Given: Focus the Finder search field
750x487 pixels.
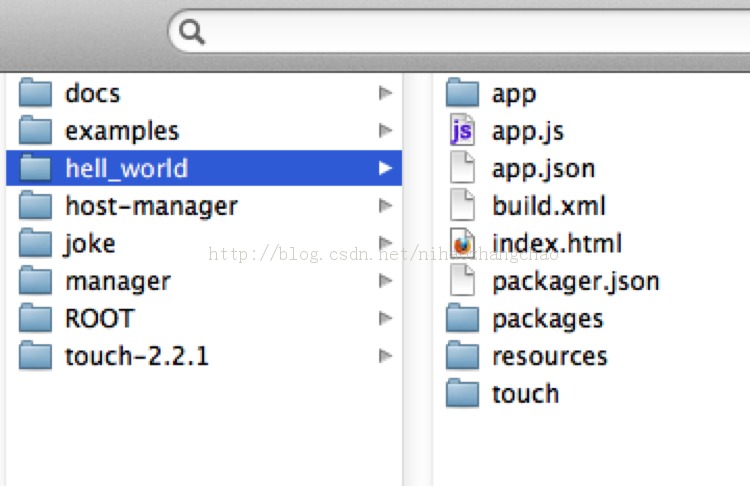Looking at the screenshot, I should point(459,32).
